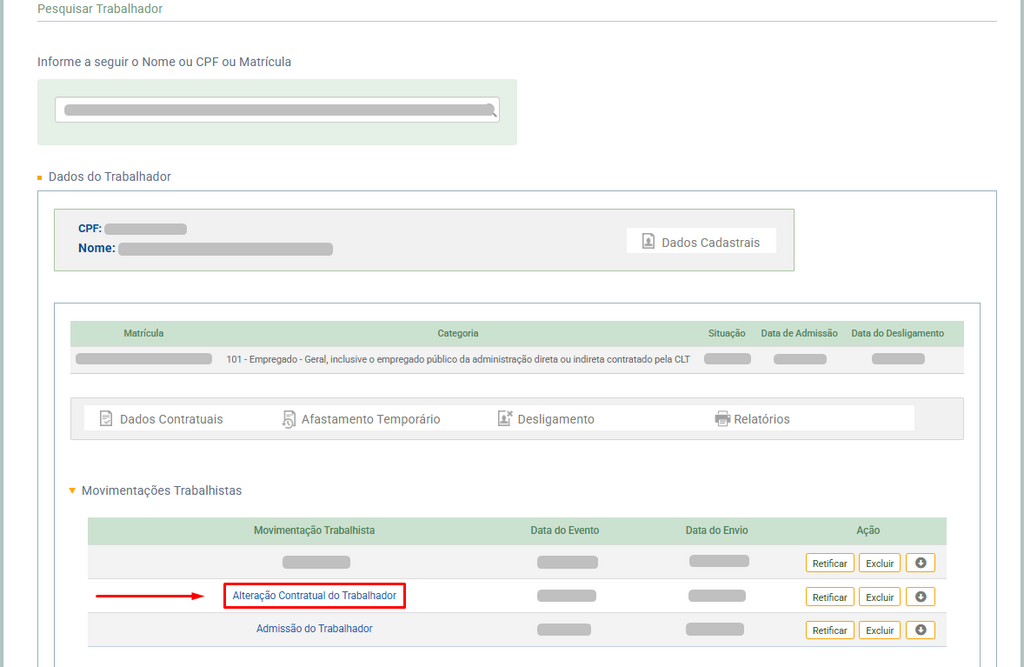Download the Alteração Contratual event
Viewport: 1024px width, 667px height.
click(921, 597)
